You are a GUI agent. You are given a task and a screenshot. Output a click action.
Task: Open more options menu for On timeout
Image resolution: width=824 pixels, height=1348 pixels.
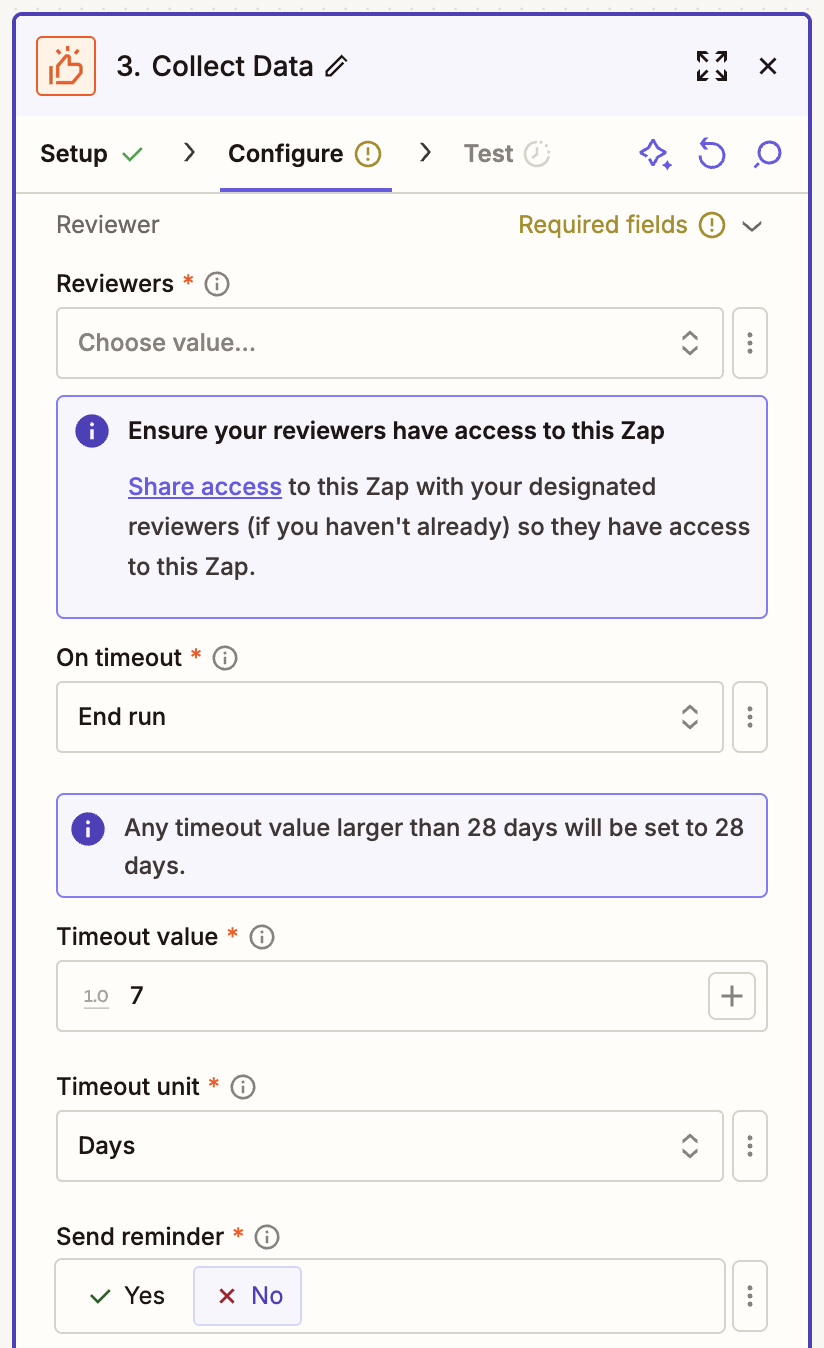pos(750,717)
